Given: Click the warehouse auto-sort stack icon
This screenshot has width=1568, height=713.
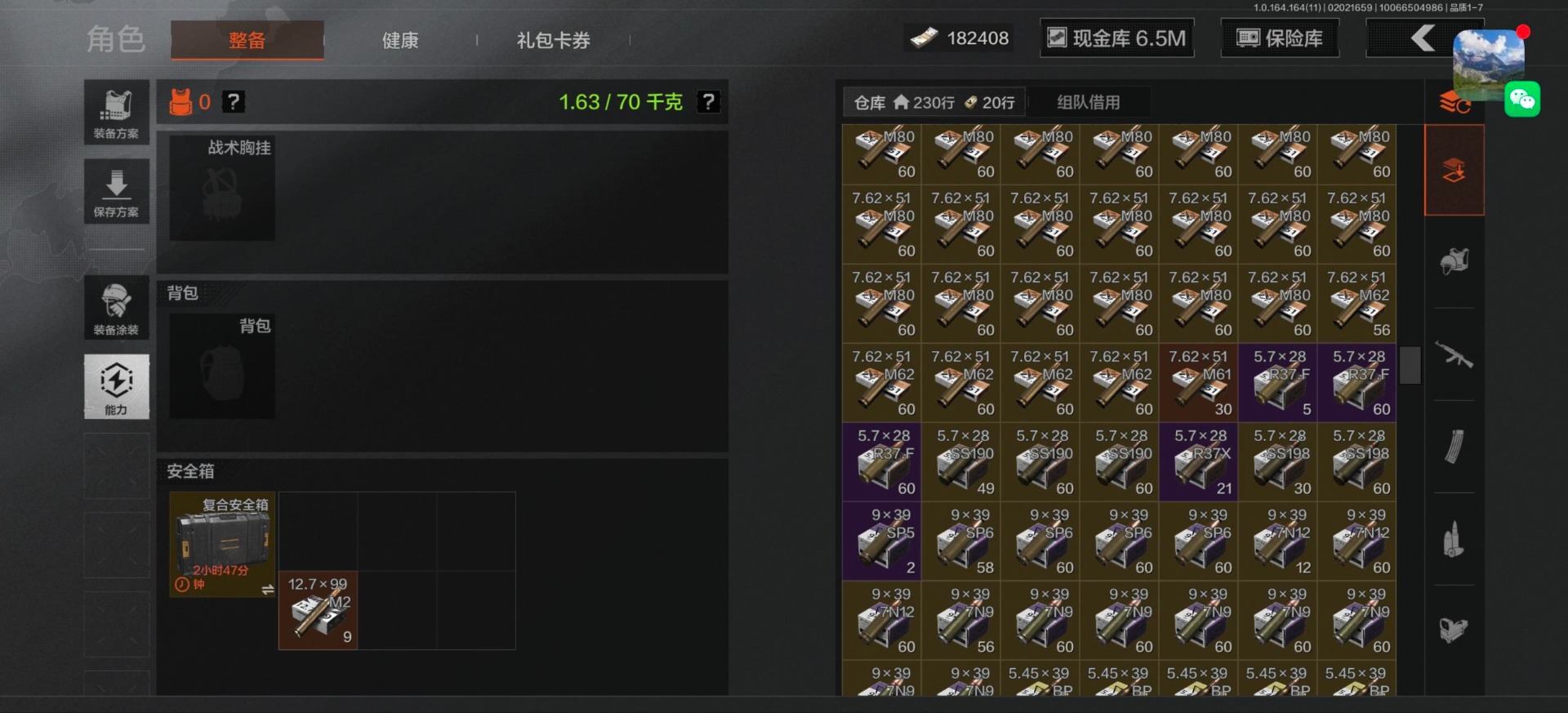Looking at the screenshot, I should click(x=1454, y=103).
